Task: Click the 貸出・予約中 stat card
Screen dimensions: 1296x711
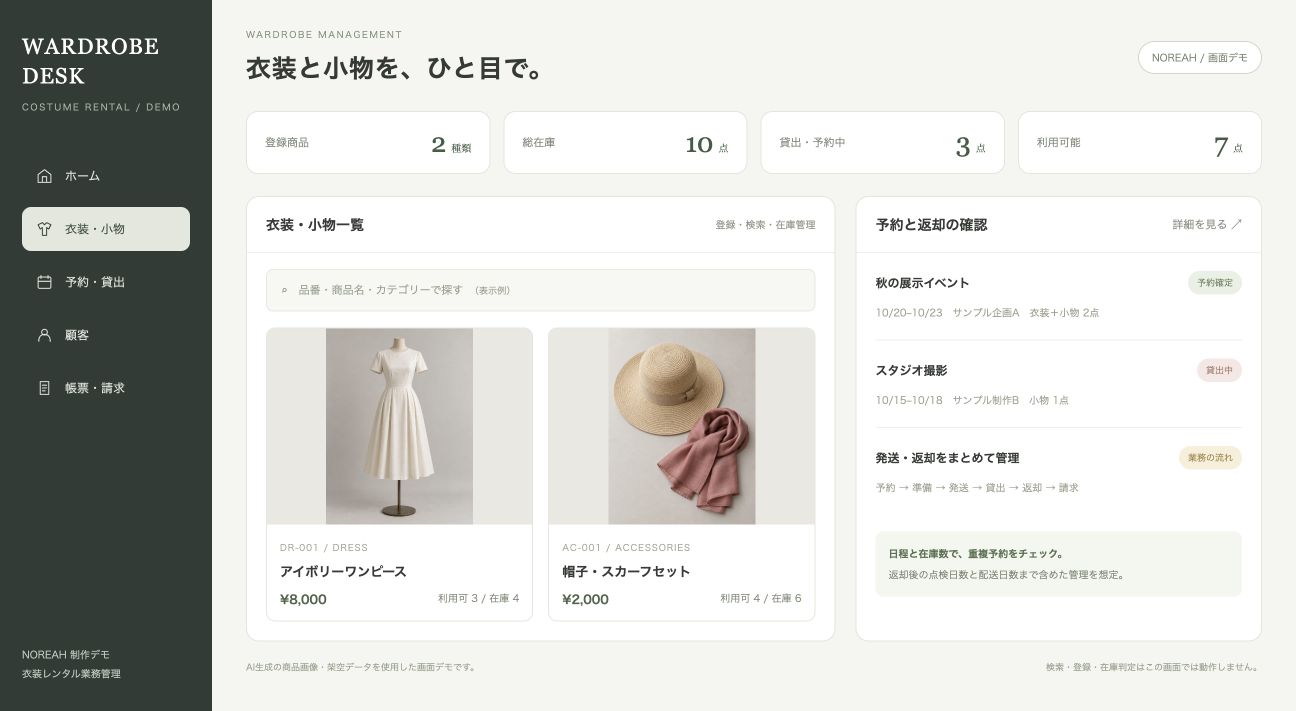Action: [x=882, y=143]
